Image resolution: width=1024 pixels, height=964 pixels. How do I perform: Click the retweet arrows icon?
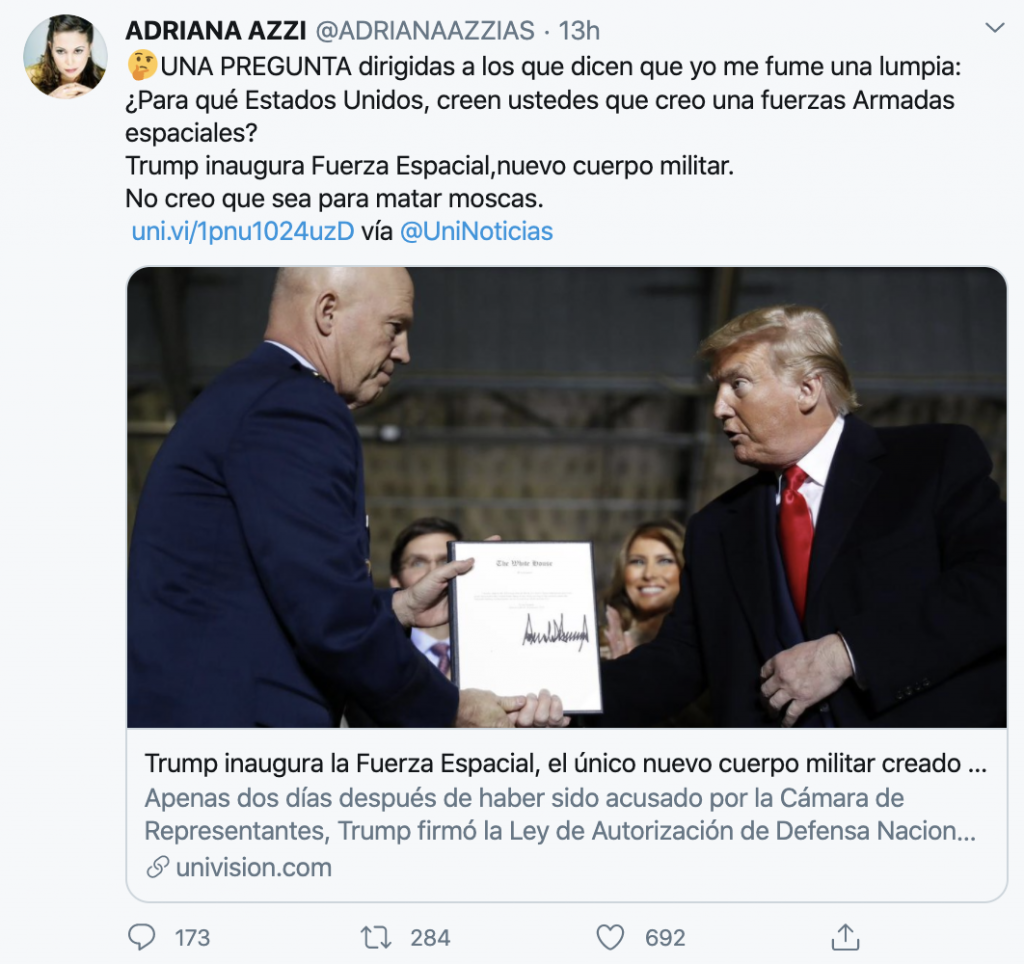tap(376, 938)
